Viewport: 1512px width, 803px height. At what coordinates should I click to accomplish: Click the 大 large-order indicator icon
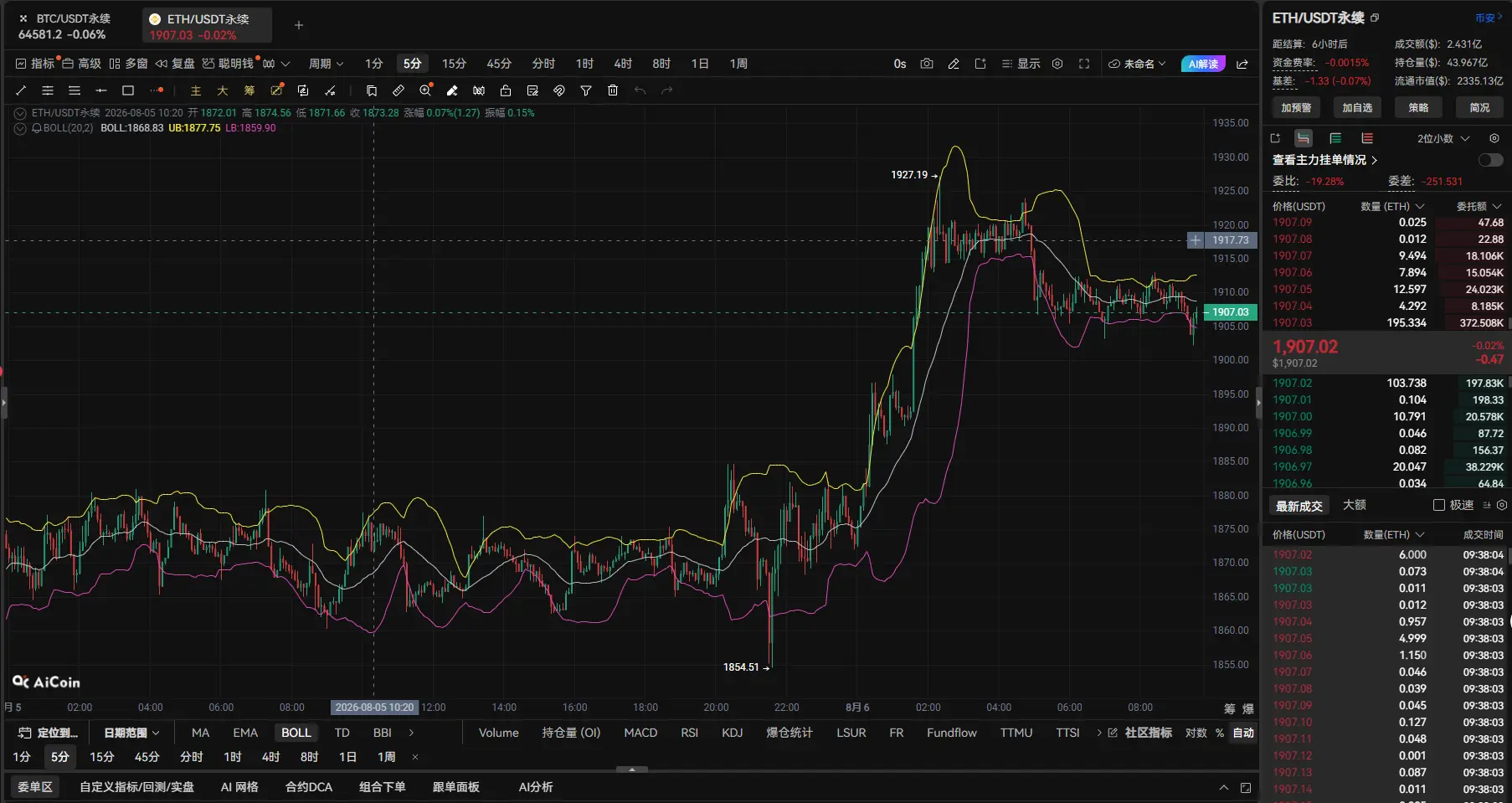pyautogui.click(x=223, y=90)
